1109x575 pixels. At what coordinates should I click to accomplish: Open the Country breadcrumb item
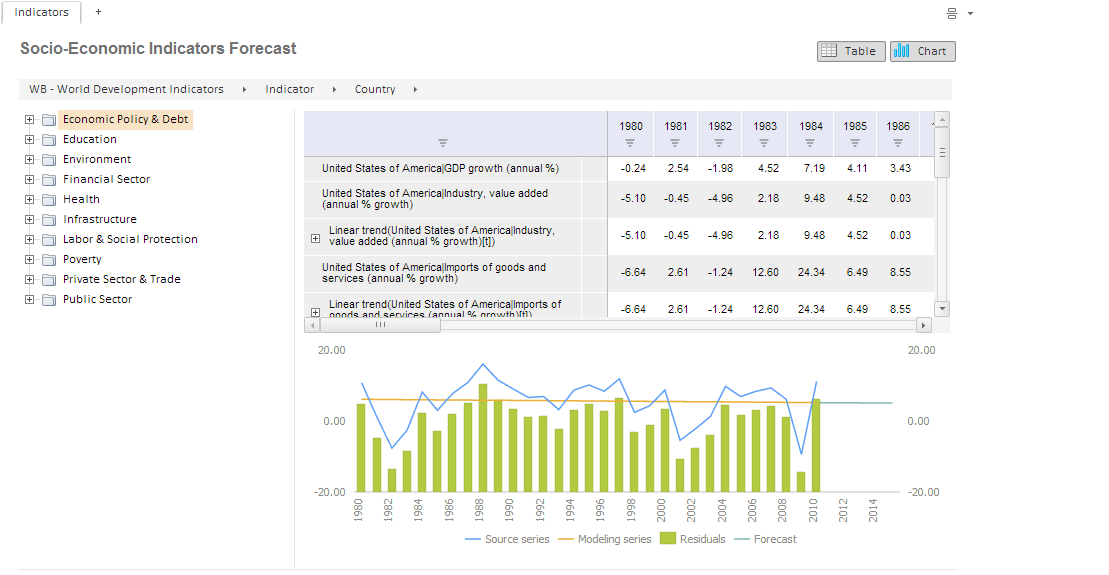click(x=375, y=90)
